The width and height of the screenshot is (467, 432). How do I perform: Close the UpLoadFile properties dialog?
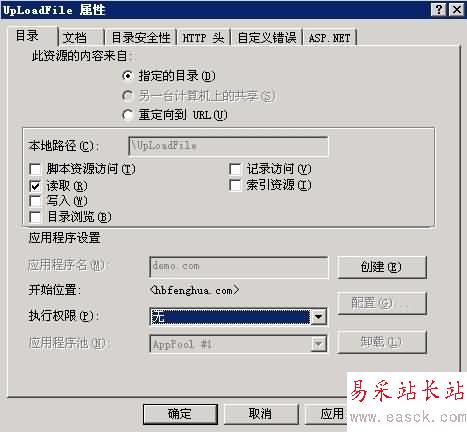tap(456, 9)
